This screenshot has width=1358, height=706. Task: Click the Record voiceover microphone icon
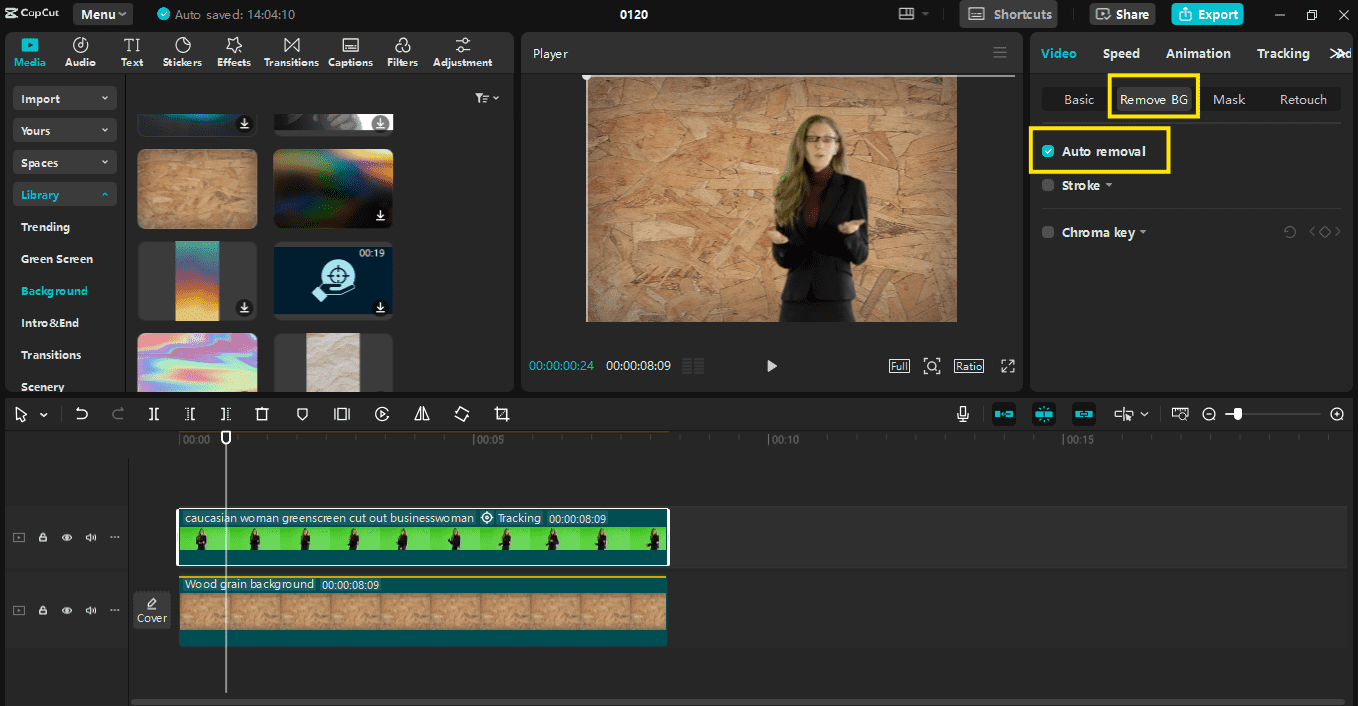pyautogui.click(x=962, y=413)
